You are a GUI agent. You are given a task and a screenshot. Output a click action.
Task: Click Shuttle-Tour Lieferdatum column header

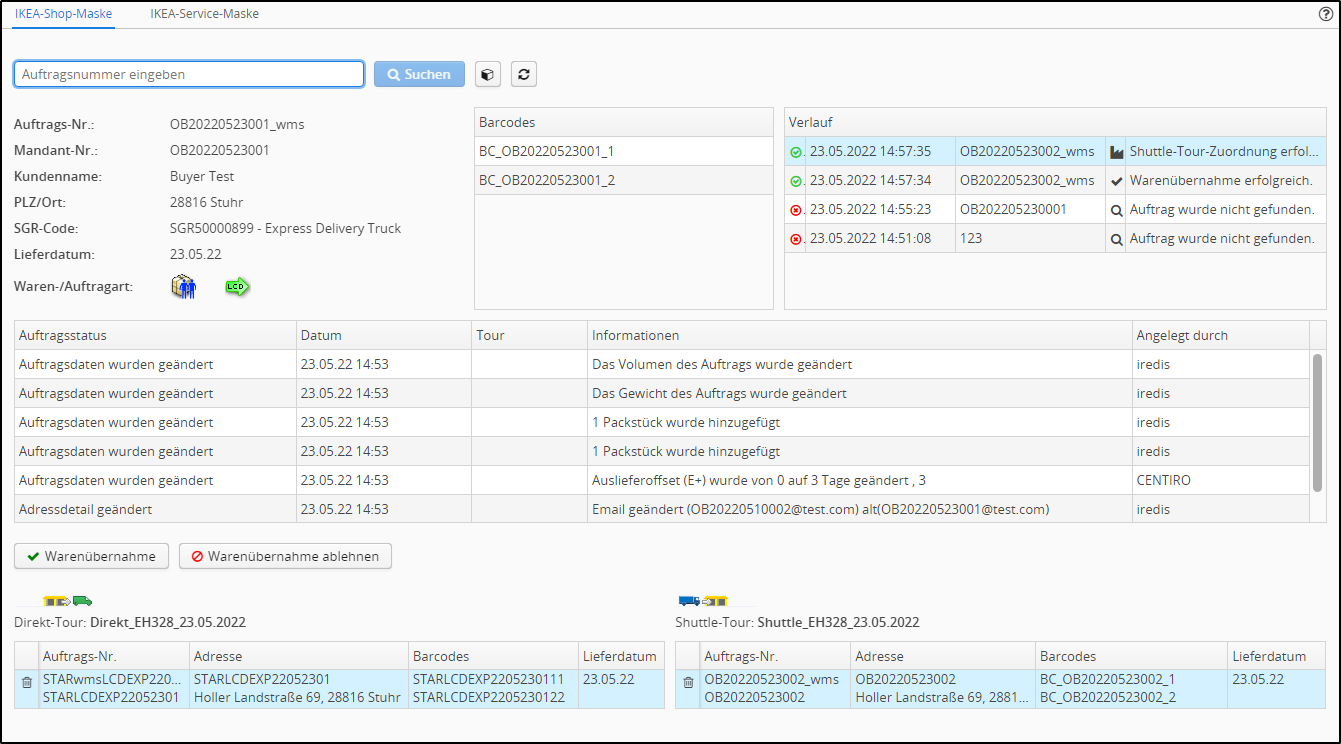coord(1276,656)
